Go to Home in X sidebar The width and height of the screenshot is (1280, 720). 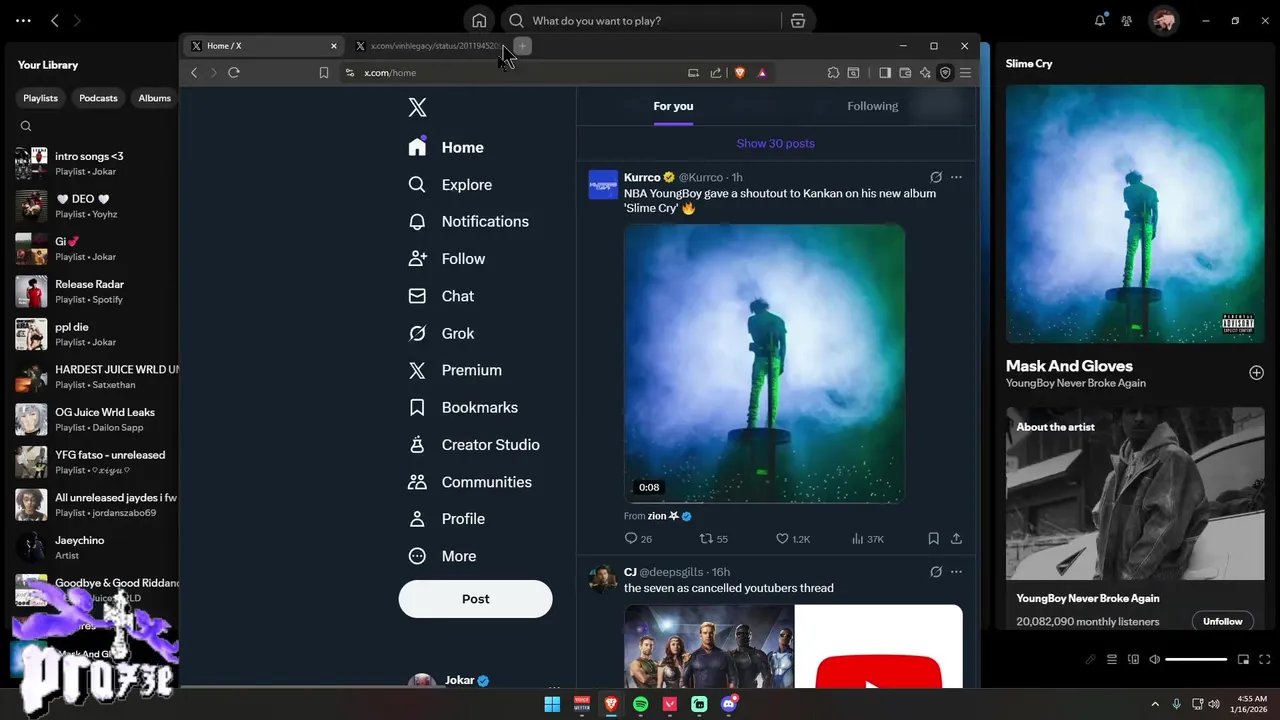click(x=446, y=147)
